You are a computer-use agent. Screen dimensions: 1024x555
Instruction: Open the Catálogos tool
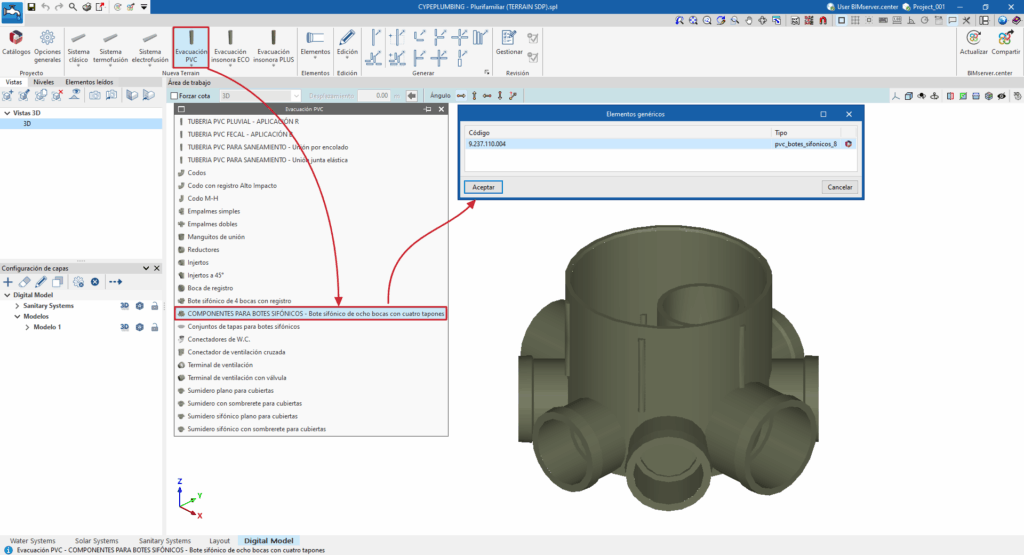pyautogui.click(x=16, y=41)
